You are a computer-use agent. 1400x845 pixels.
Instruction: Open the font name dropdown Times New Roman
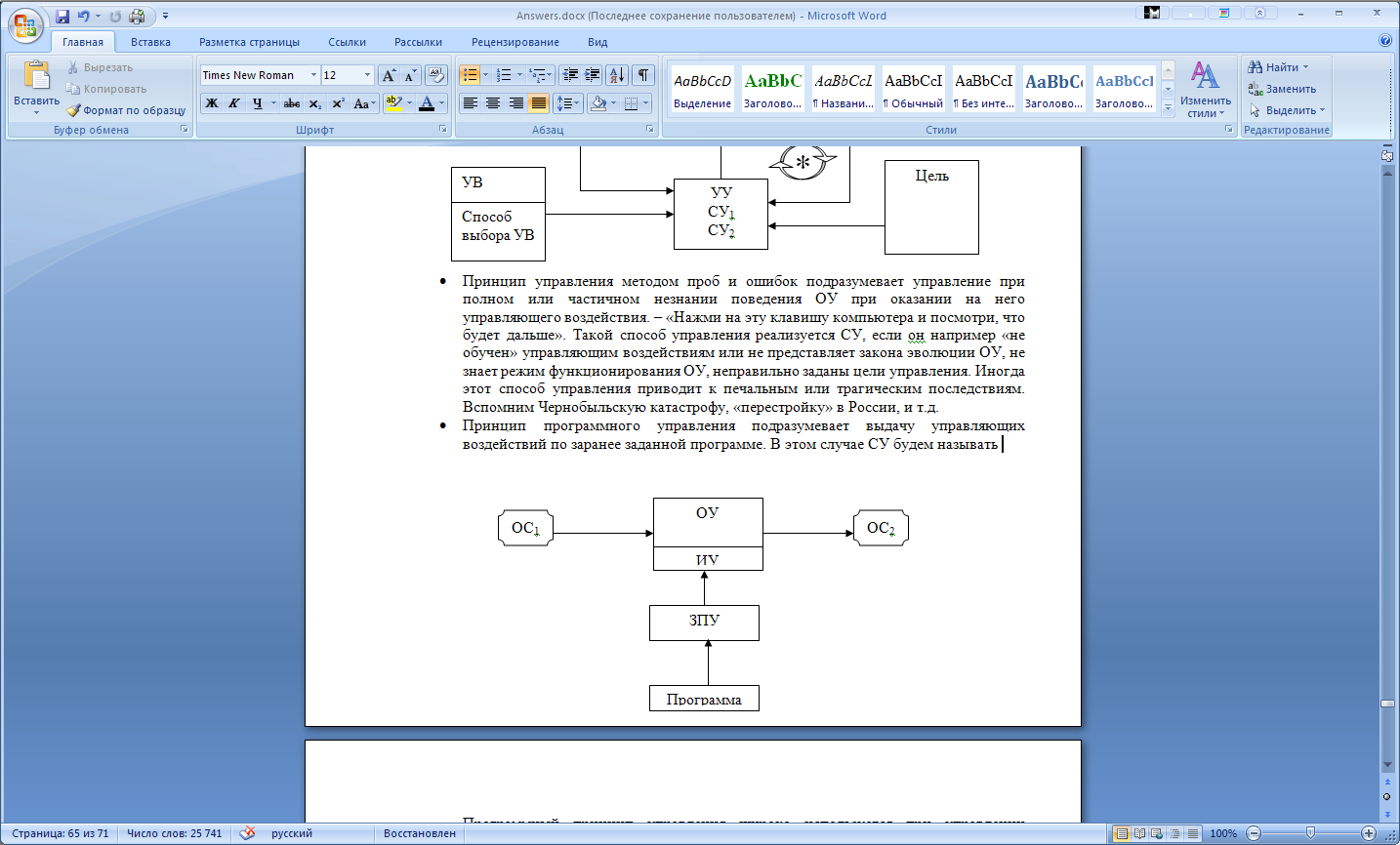(313, 75)
